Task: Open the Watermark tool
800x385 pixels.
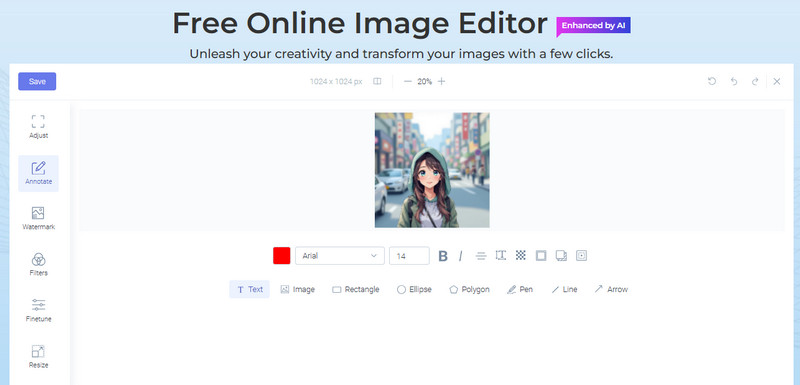Action: click(38, 219)
